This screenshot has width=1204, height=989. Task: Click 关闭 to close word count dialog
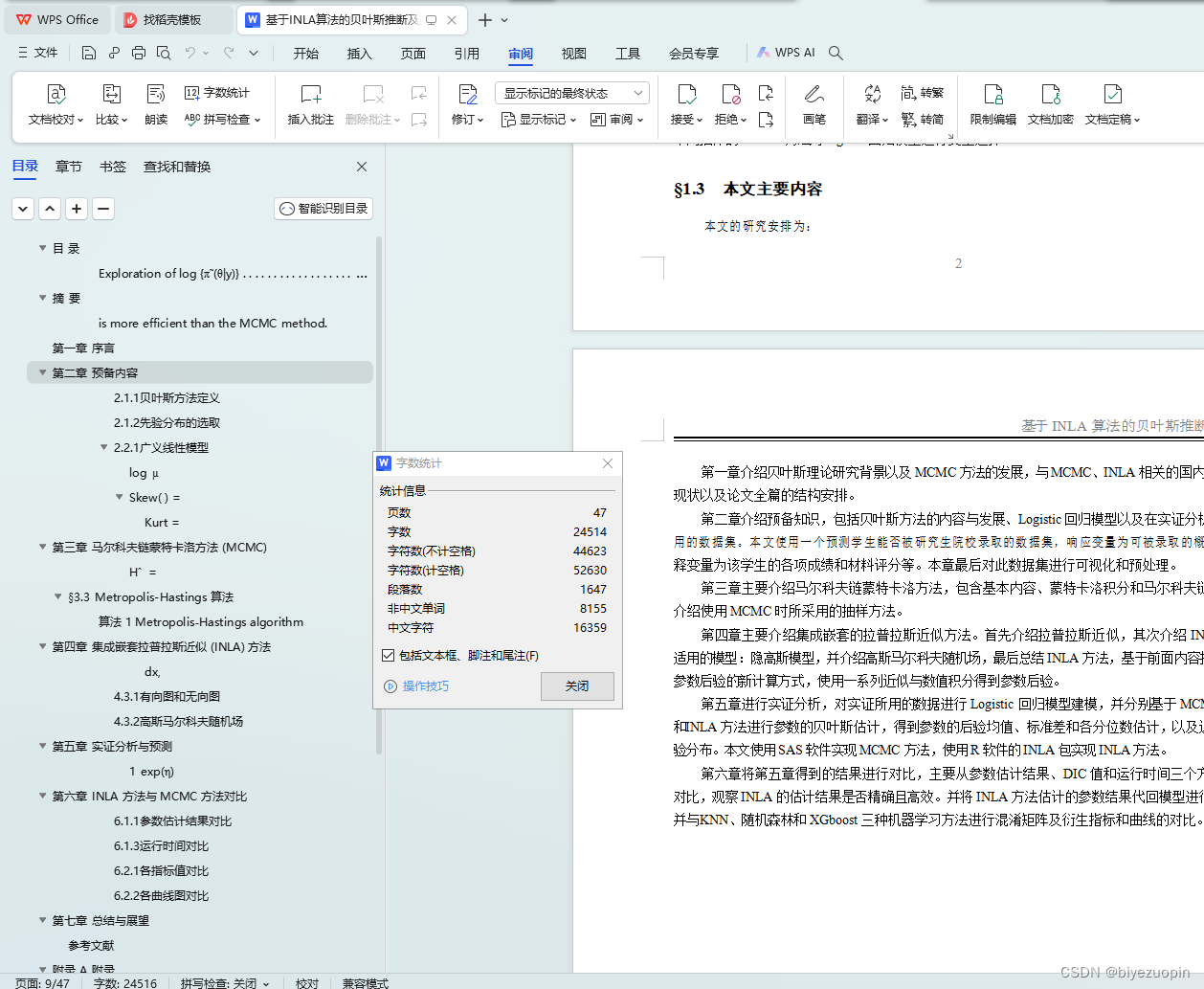click(x=577, y=686)
